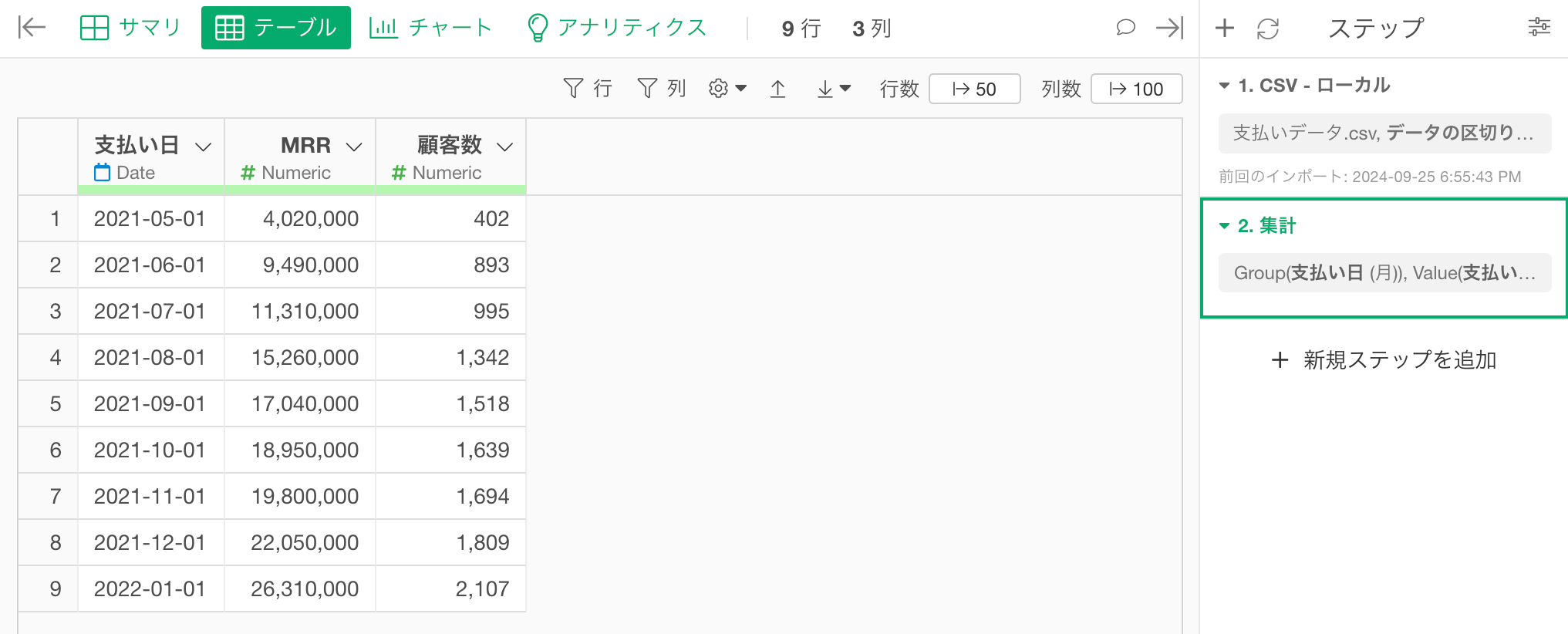
Task: Open the table gear settings dropdown
Action: [x=727, y=89]
